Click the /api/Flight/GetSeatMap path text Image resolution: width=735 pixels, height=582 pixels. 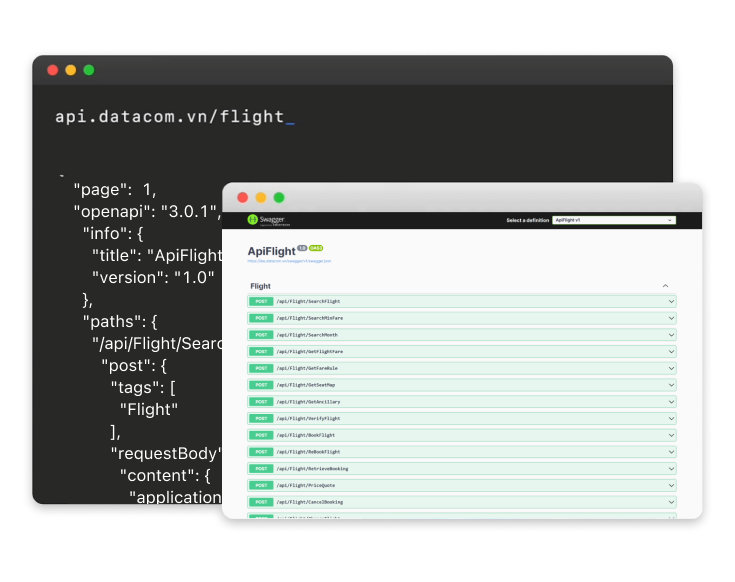pyautogui.click(x=306, y=385)
